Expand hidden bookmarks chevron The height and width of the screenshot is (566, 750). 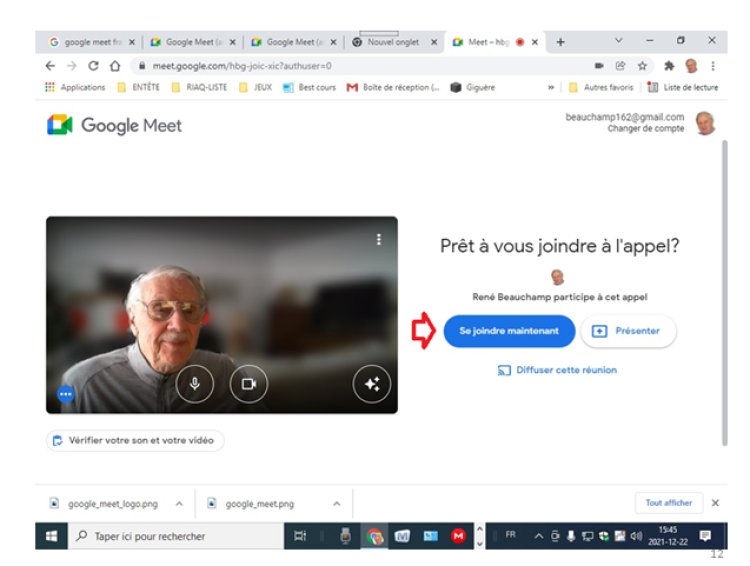click(551, 87)
